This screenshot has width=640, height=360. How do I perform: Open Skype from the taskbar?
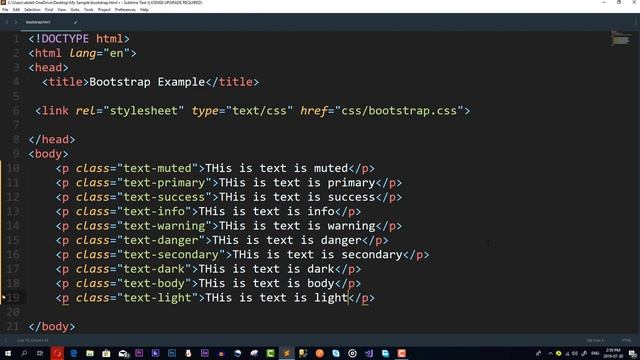click(336, 353)
